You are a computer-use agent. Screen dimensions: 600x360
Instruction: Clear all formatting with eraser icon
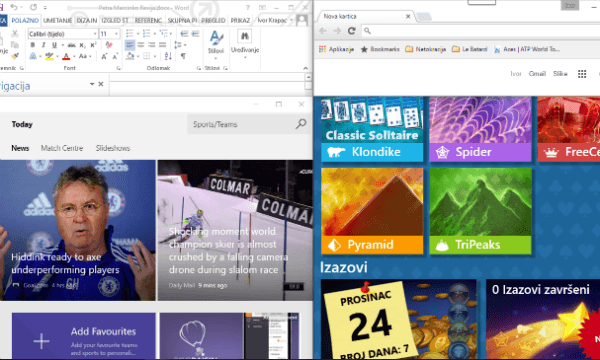click(109, 45)
